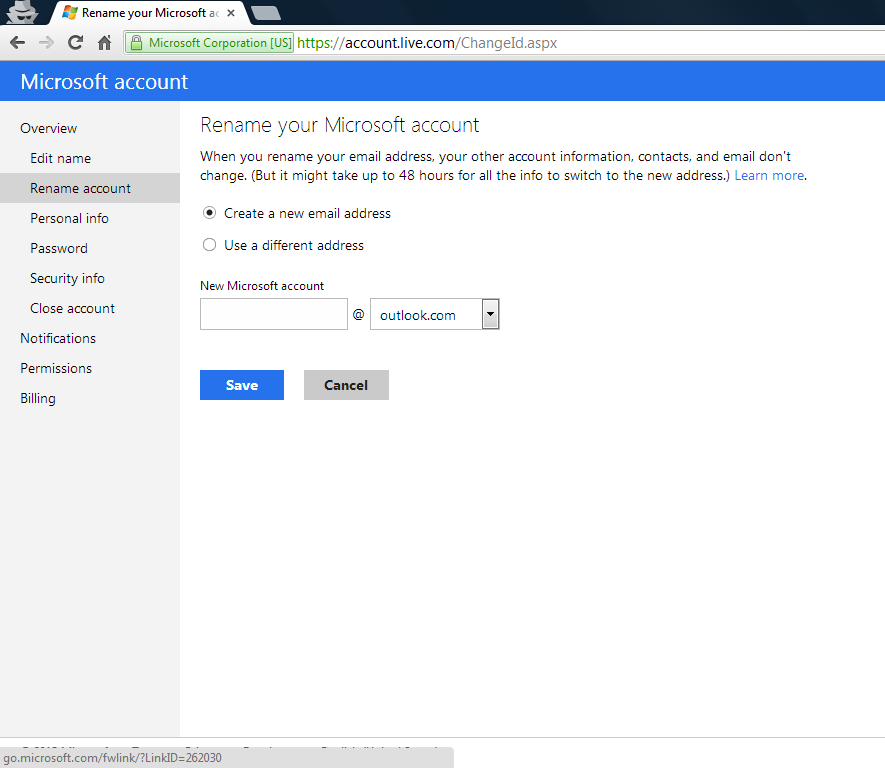
Task: Click the browser forward arrow
Action: coord(46,43)
